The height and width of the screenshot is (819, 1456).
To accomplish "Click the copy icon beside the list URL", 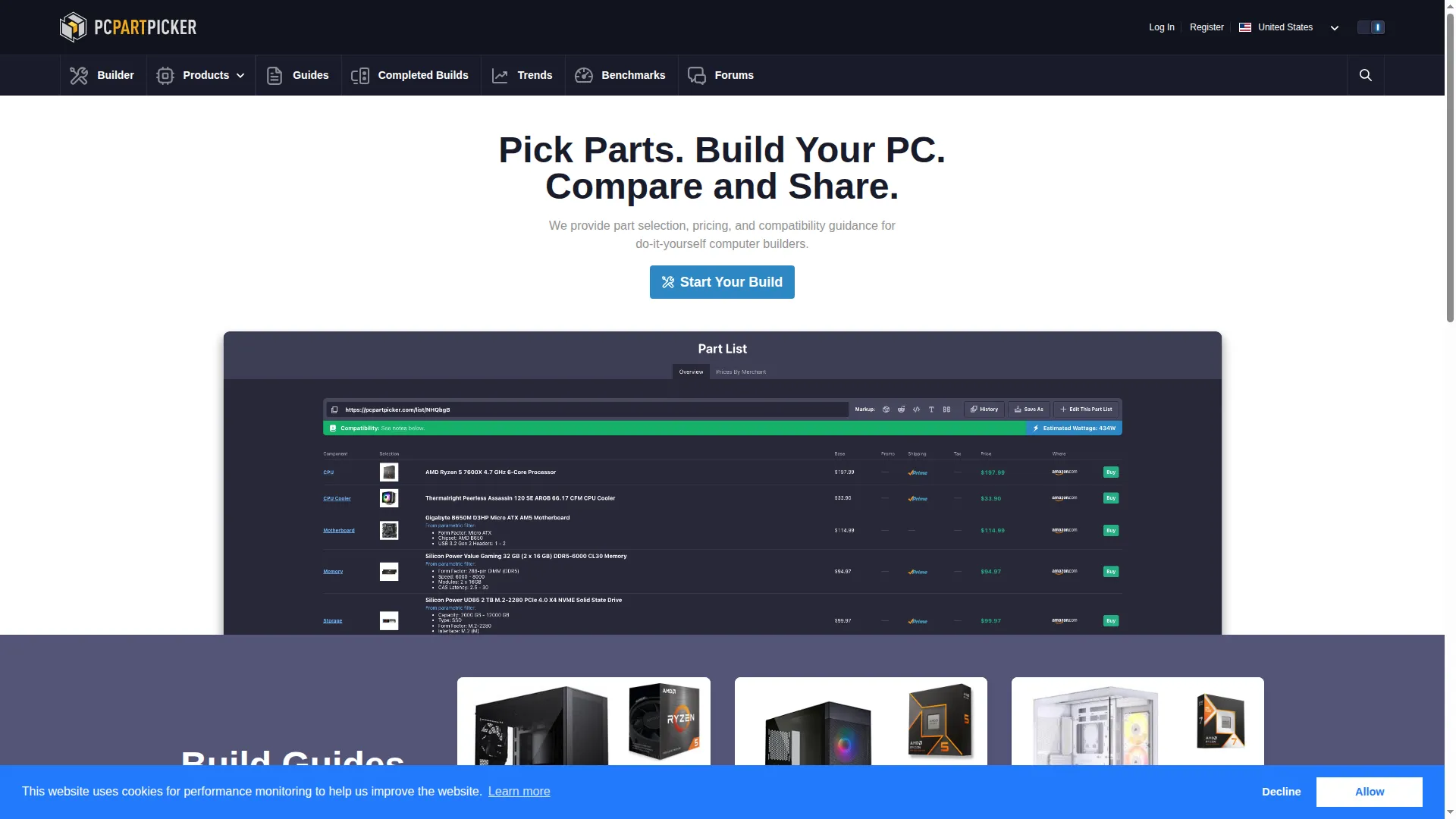I will [334, 409].
